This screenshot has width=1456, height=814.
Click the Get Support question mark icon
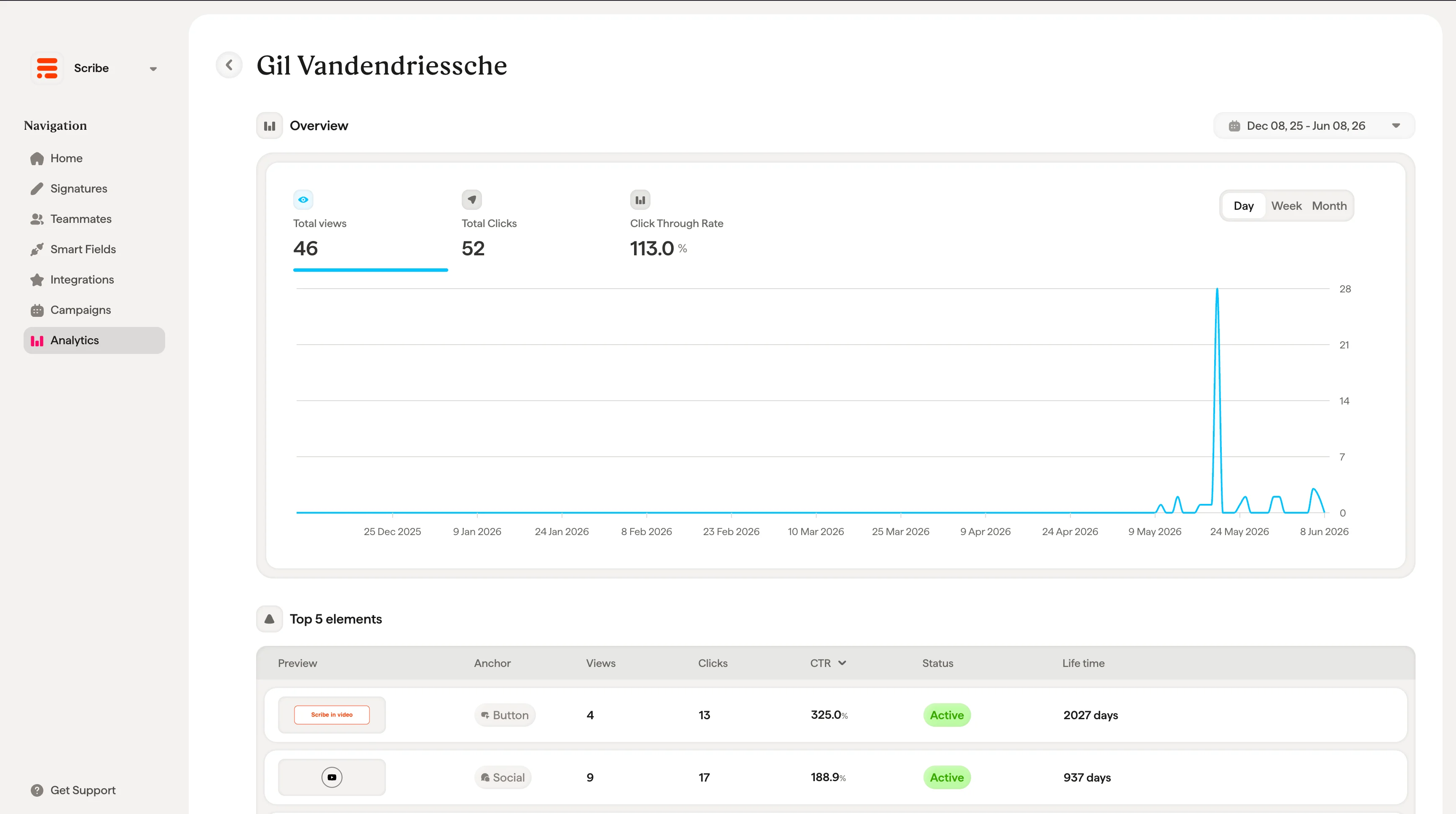click(x=37, y=790)
